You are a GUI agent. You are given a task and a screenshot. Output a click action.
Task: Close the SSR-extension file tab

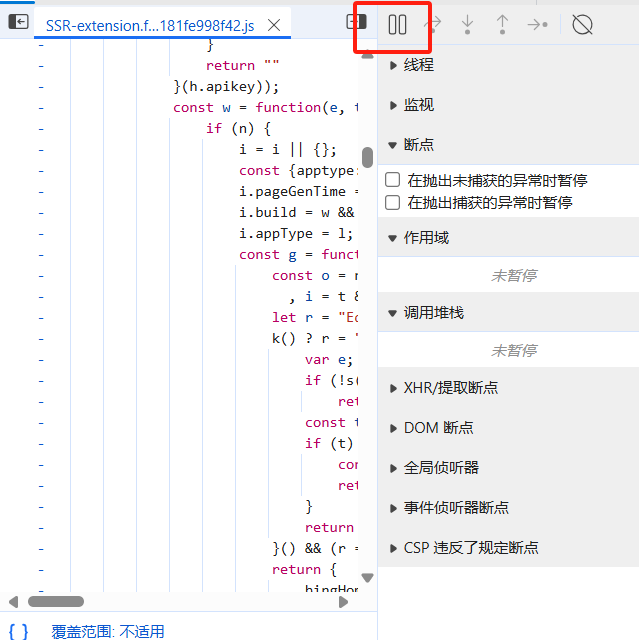[x=275, y=25]
